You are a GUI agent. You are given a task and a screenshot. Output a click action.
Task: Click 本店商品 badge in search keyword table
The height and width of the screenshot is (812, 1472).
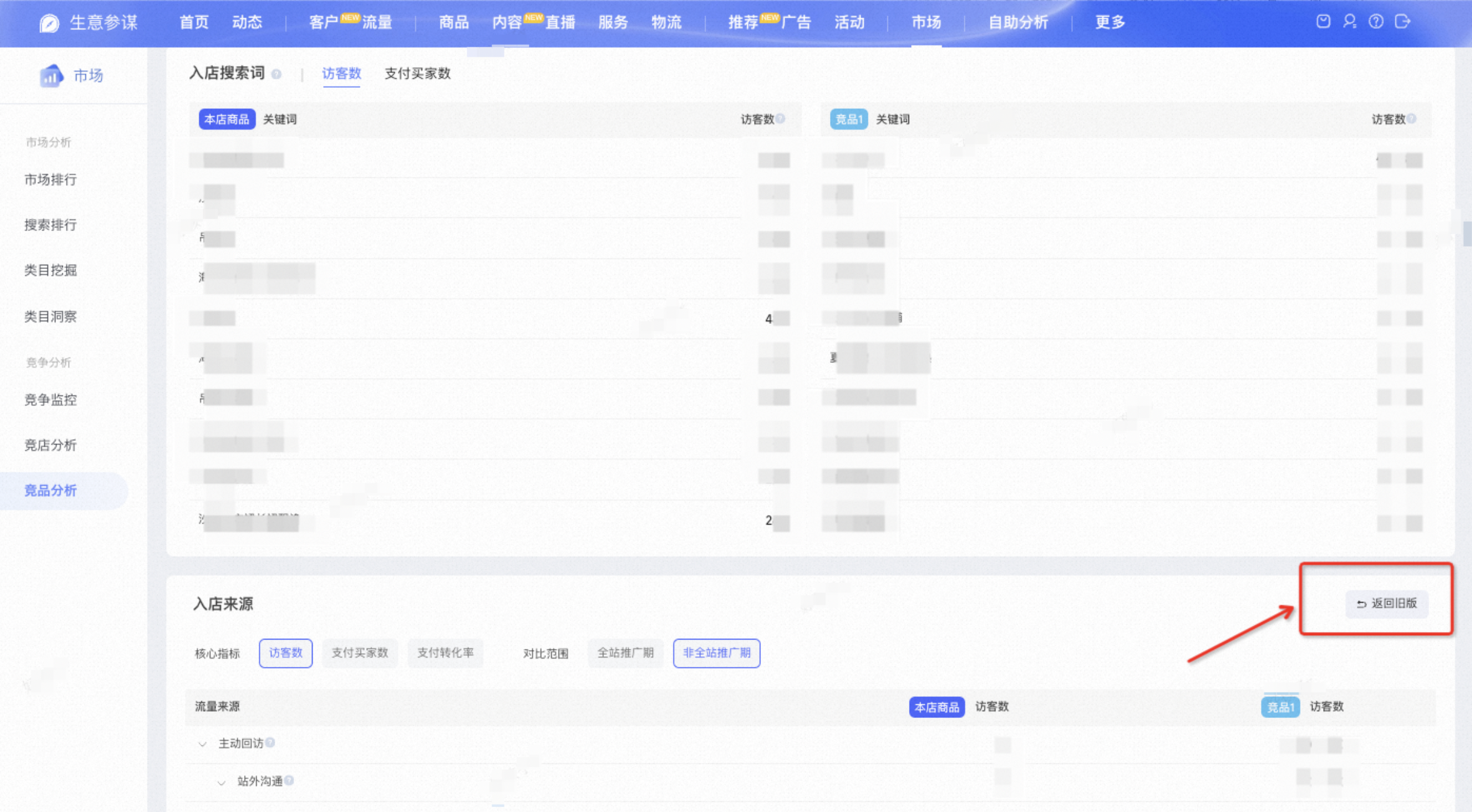(227, 119)
